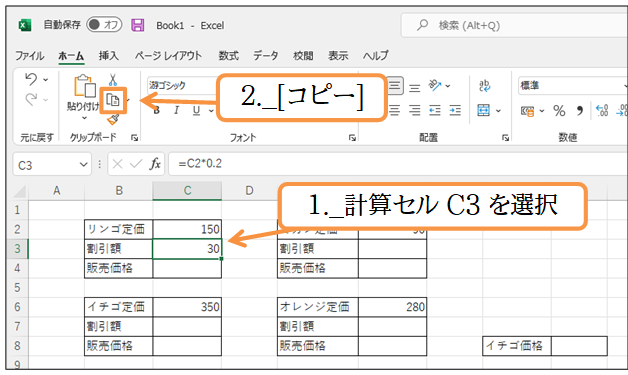
Task: Click the Merge and Center icon
Action: coord(483,110)
